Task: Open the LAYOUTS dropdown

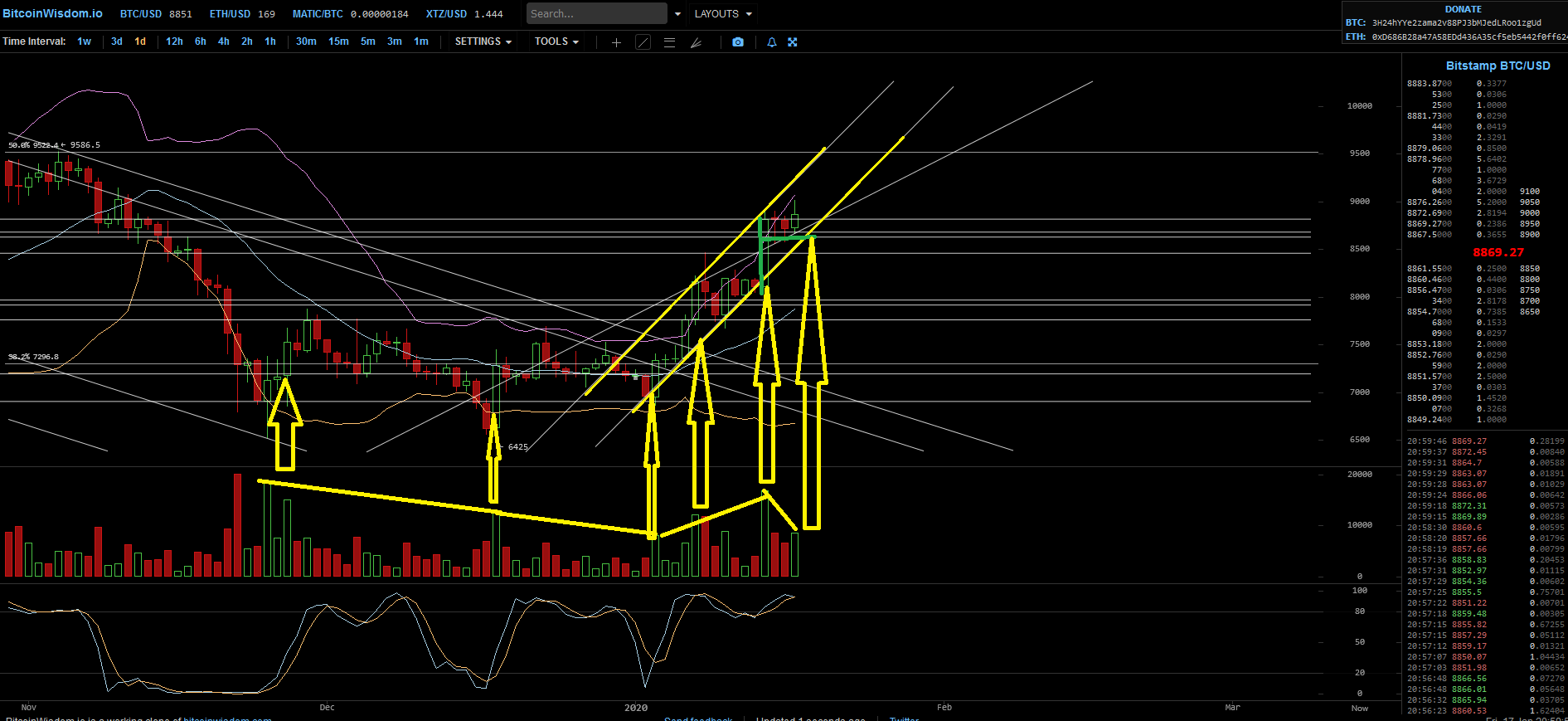Action: 723,14
